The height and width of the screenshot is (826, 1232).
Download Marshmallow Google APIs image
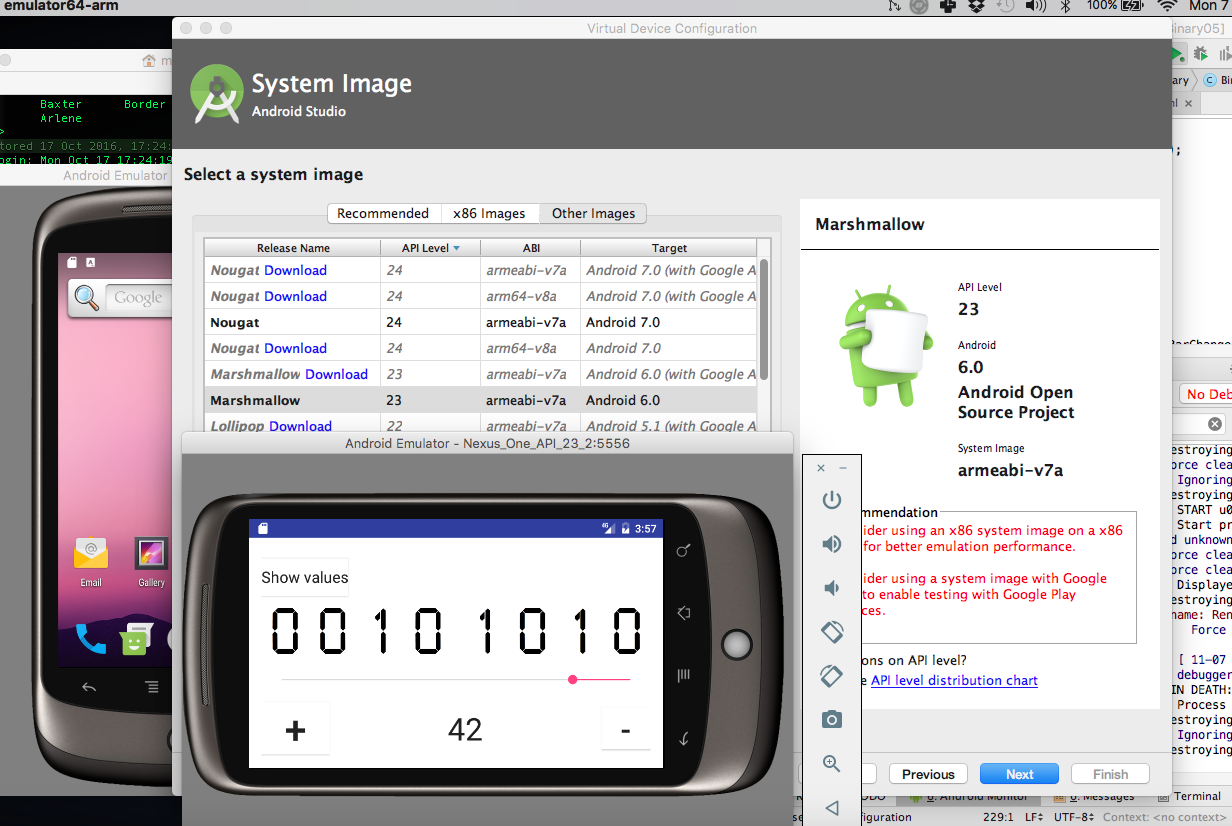[337, 374]
